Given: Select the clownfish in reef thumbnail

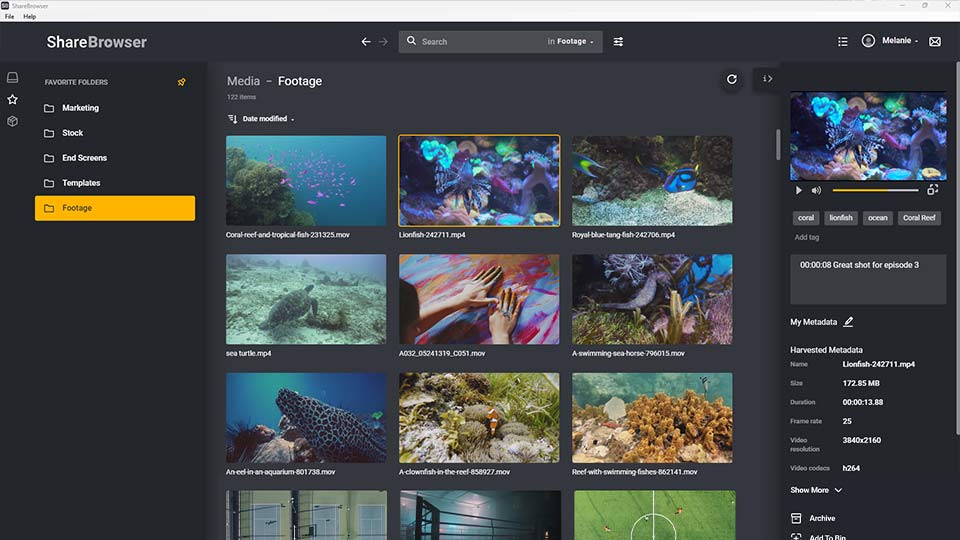Looking at the screenshot, I should click(x=479, y=418).
